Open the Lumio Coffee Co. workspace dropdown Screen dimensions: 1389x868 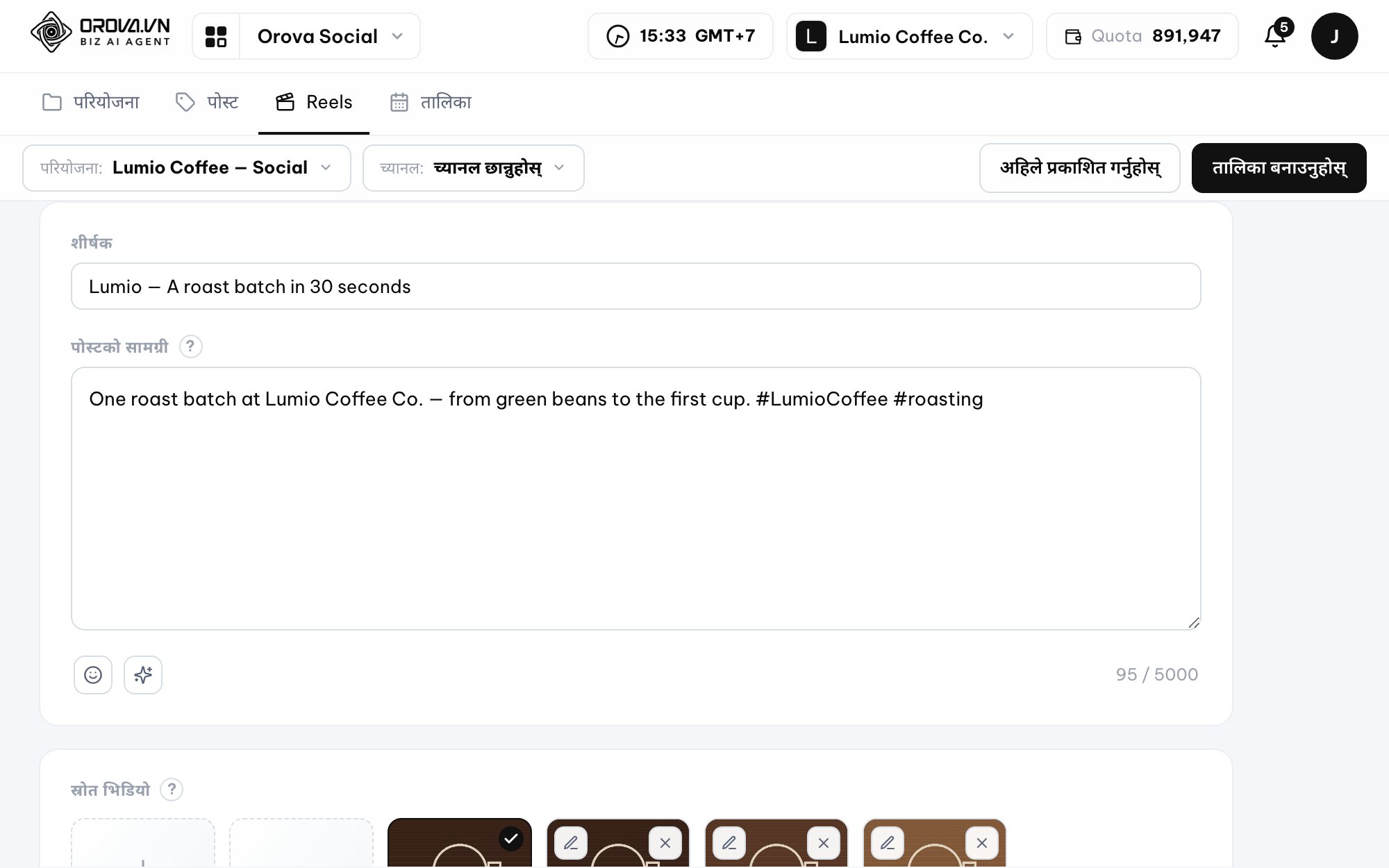click(x=909, y=36)
